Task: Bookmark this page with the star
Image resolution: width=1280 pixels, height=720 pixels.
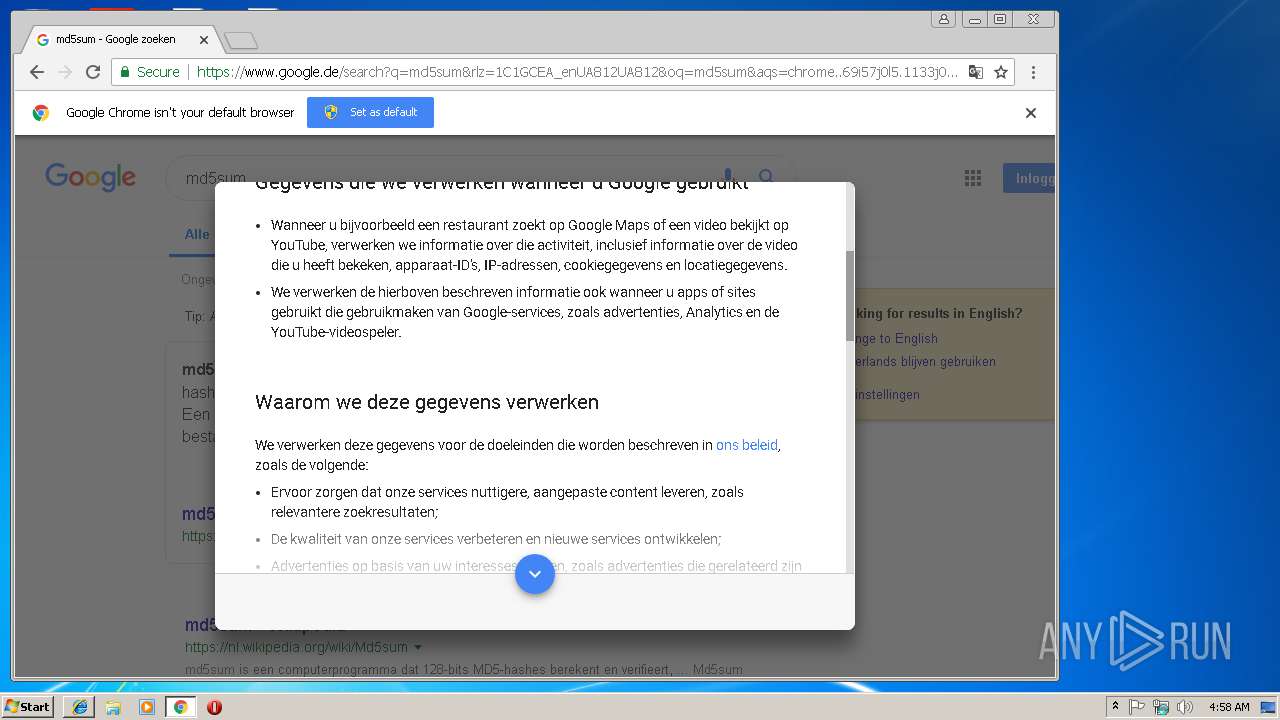Action: click(1000, 72)
